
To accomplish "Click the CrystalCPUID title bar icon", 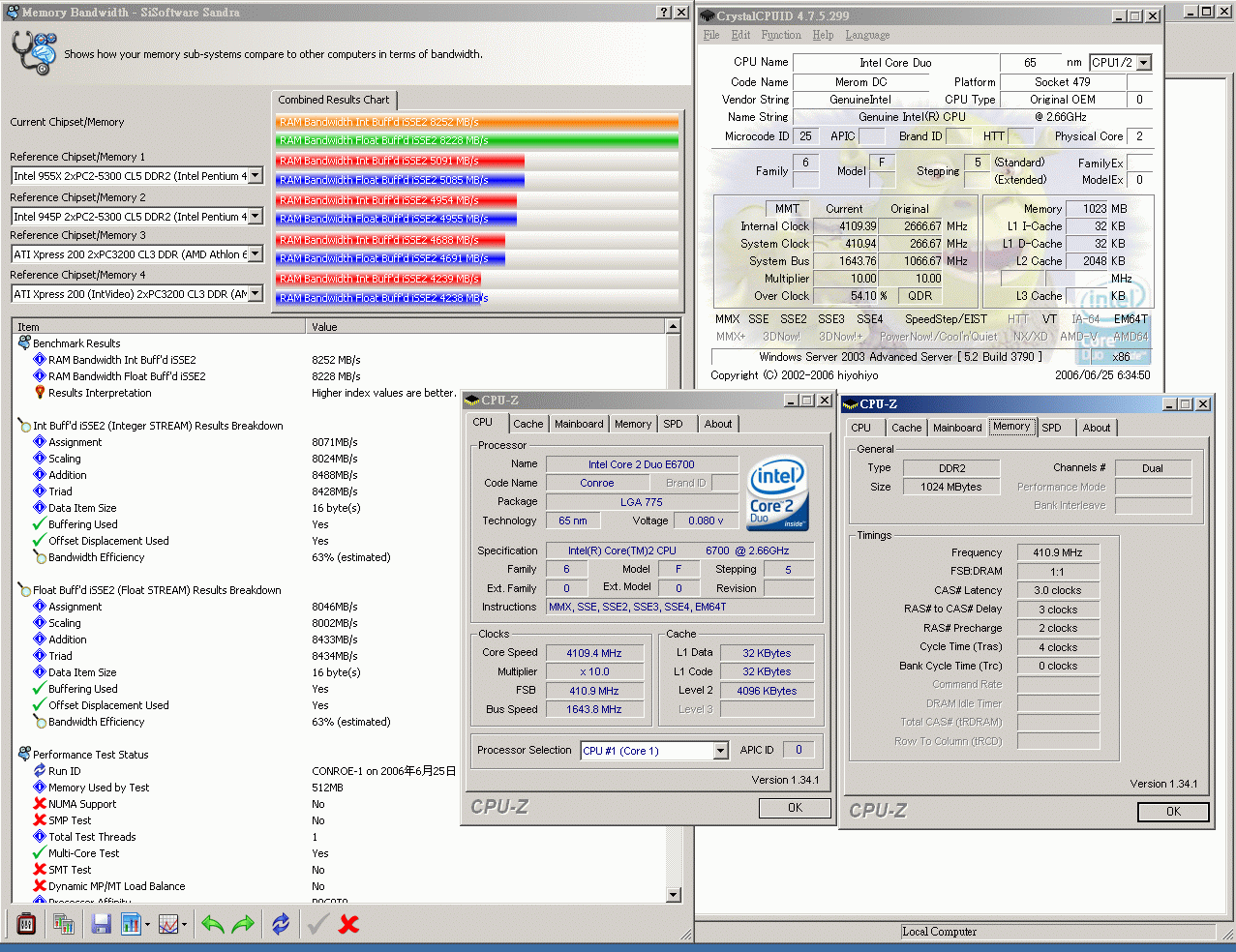I will point(707,15).
